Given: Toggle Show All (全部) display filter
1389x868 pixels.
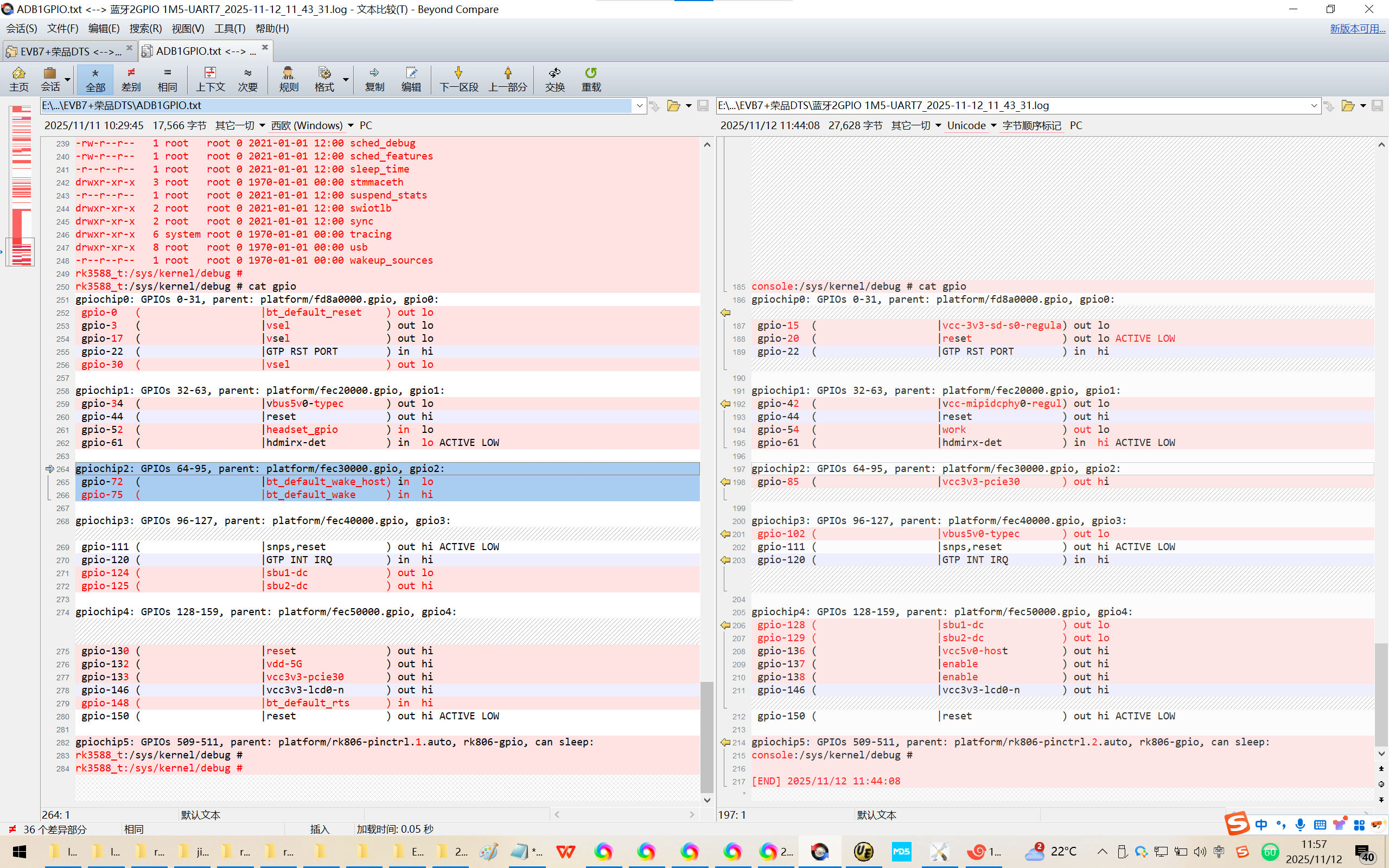Looking at the screenshot, I should point(95,79).
